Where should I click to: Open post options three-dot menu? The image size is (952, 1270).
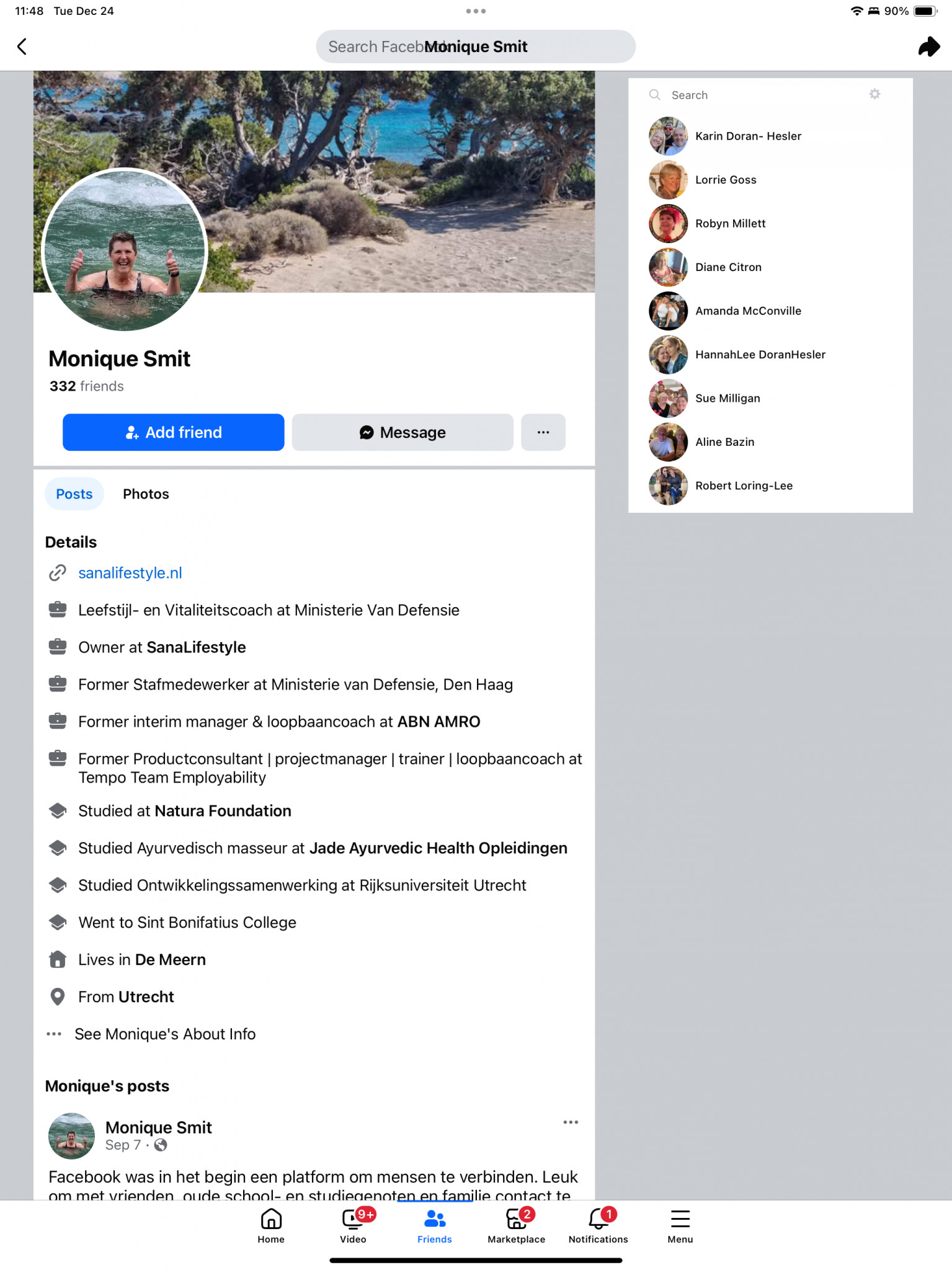coord(571,1122)
